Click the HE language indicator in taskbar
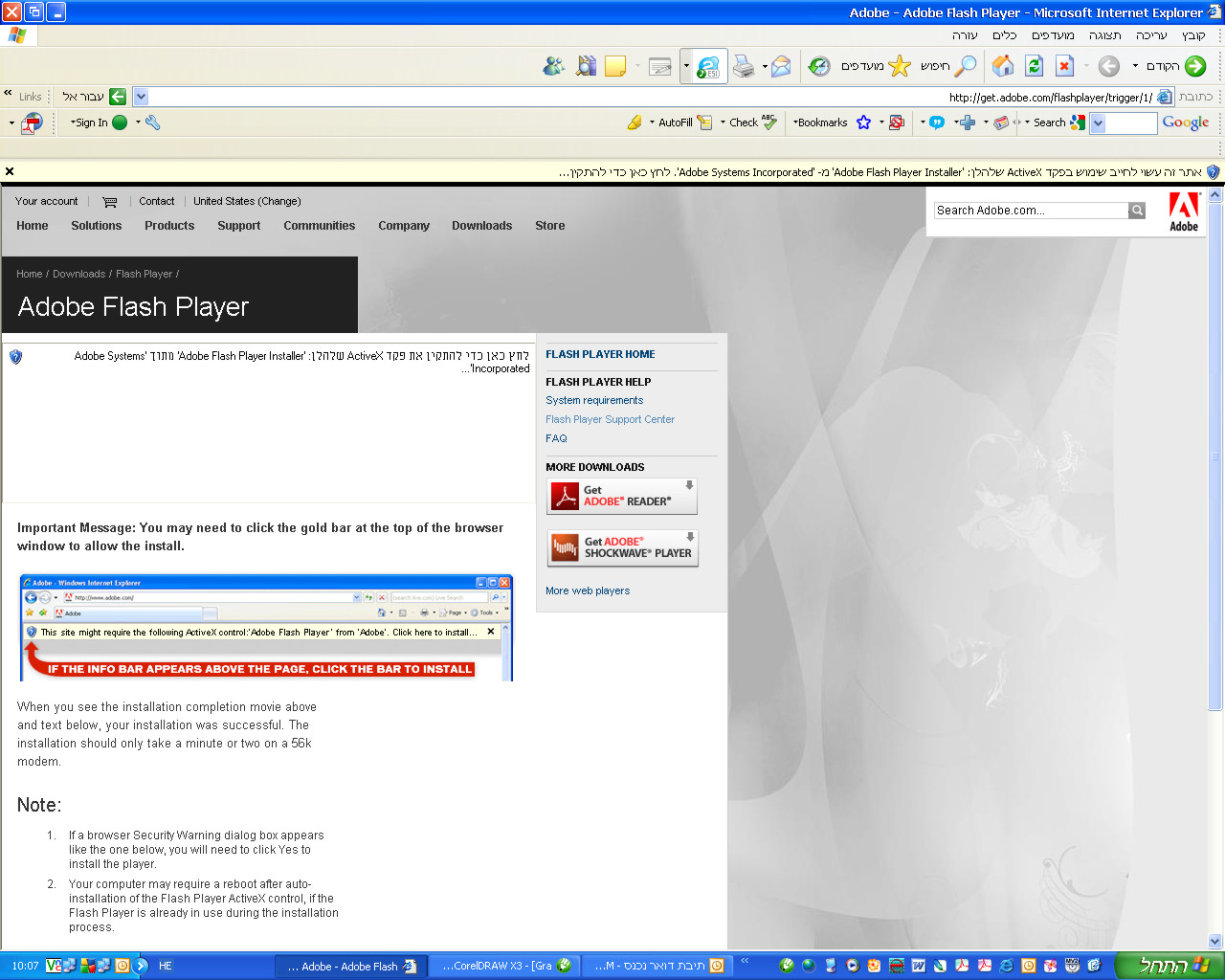The height and width of the screenshot is (980, 1225). click(166, 967)
